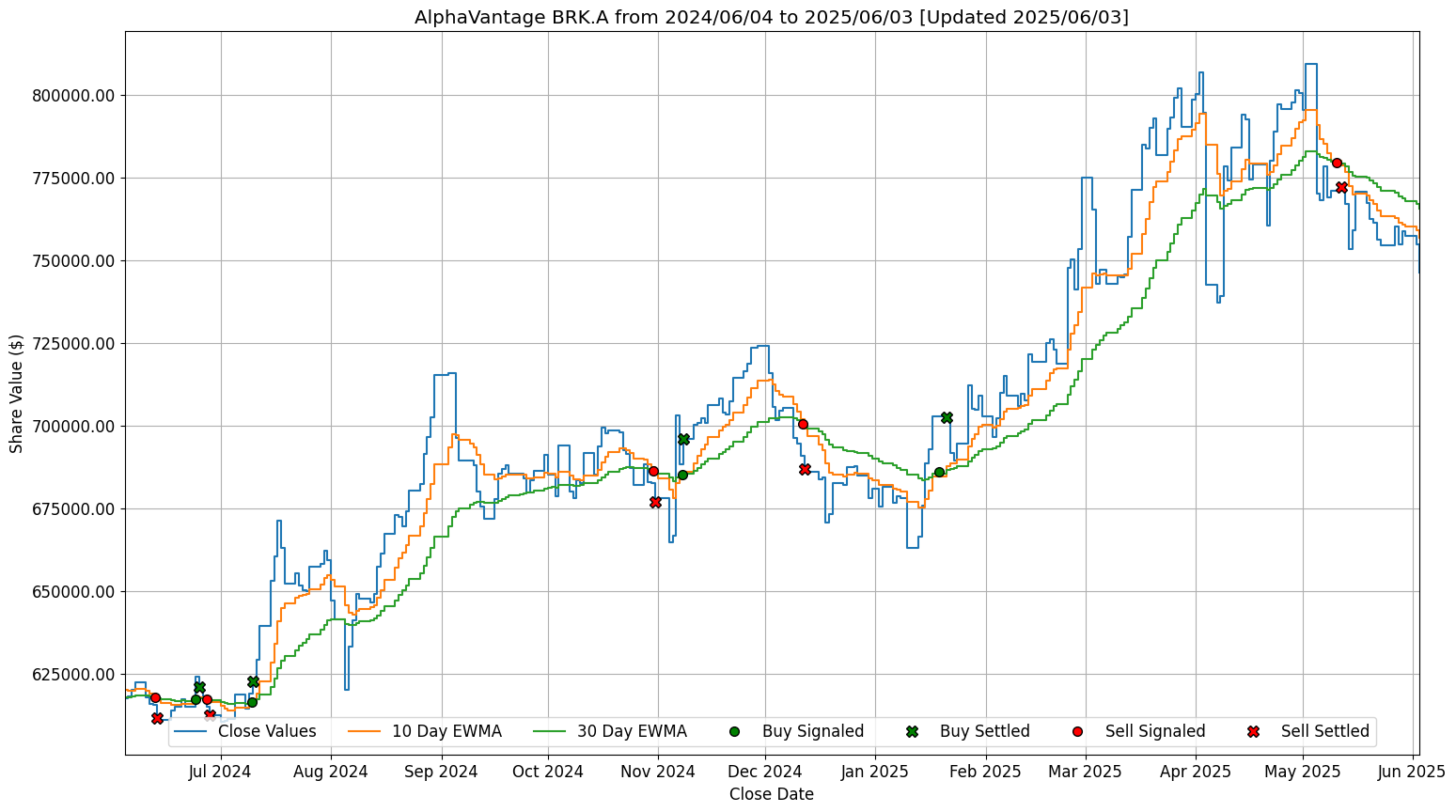Click the green 30 Day EWMA legend line
Screen dimensions: 1456x812
(550, 731)
